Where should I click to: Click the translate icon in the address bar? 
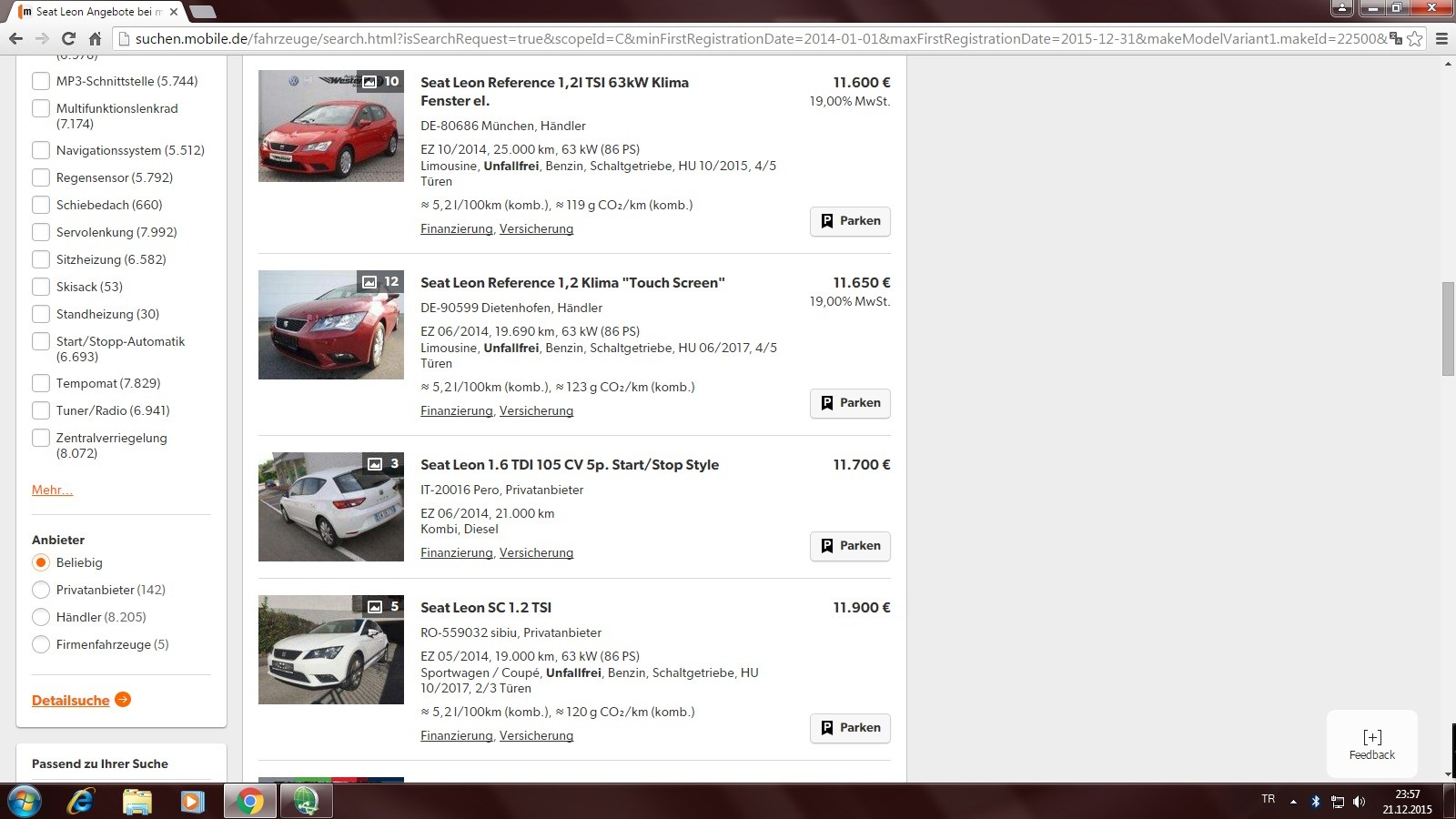(x=1395, y=38)
